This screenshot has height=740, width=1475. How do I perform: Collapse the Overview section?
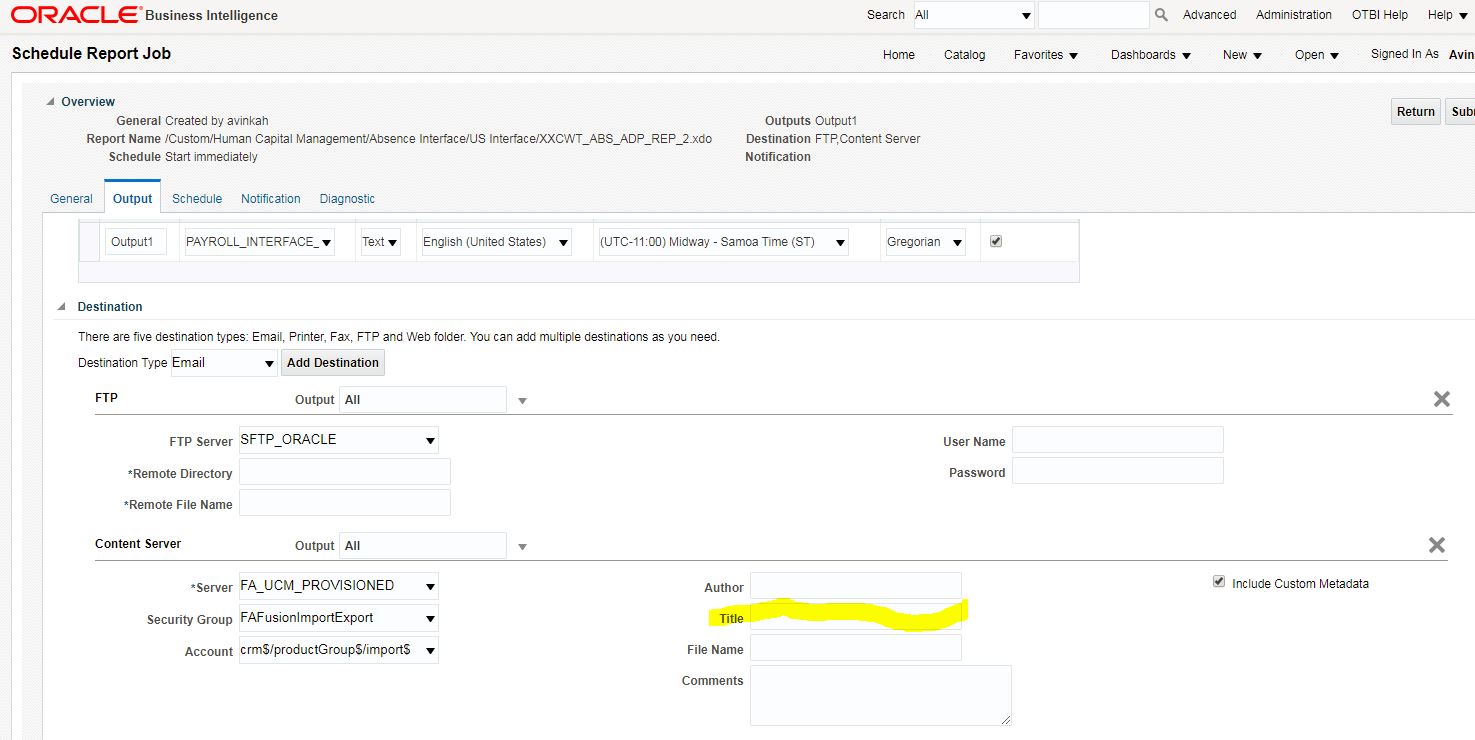pos(51,102)
